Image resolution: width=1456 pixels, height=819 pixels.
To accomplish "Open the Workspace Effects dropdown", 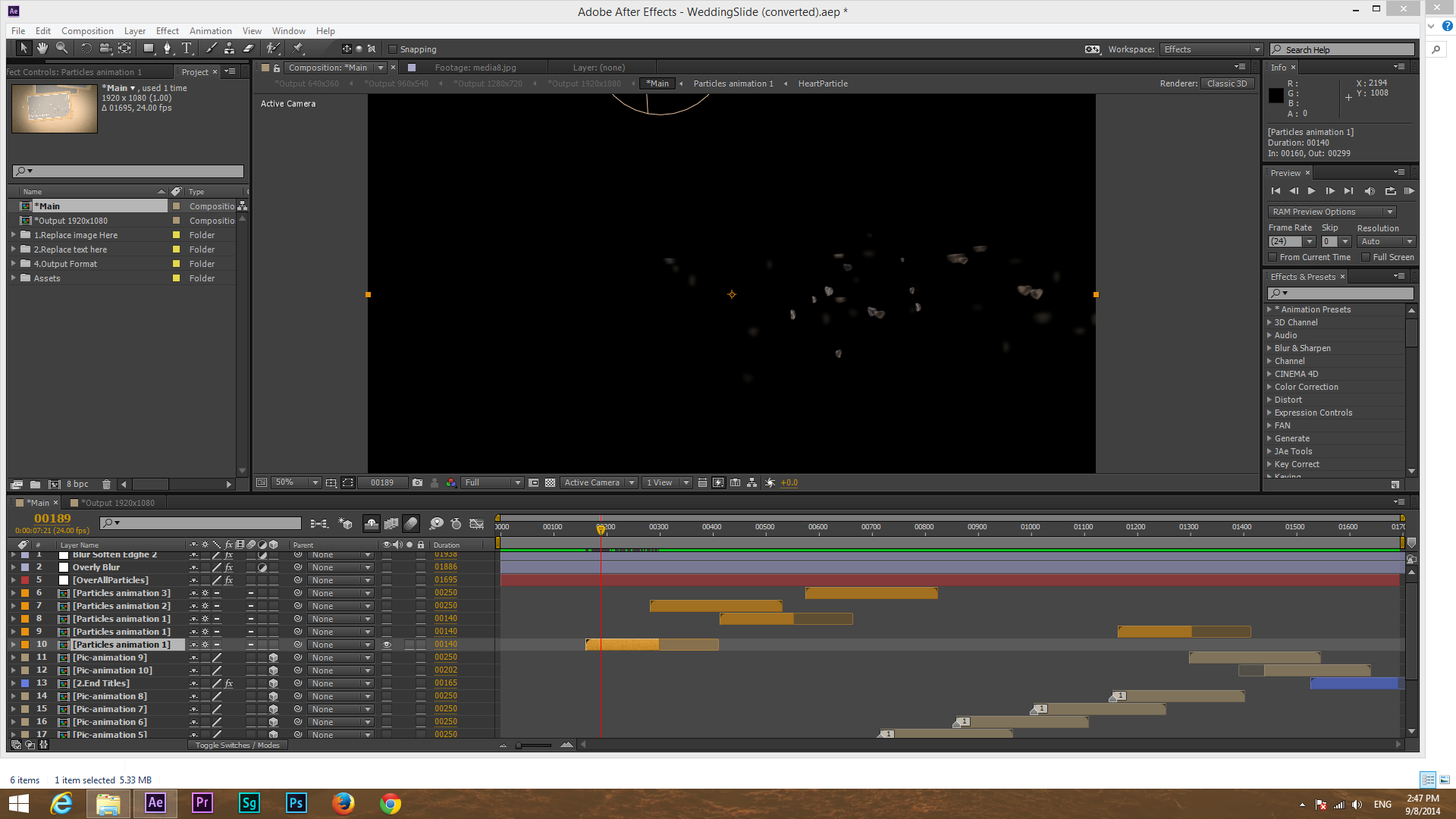I will (x=1211, y=49).
